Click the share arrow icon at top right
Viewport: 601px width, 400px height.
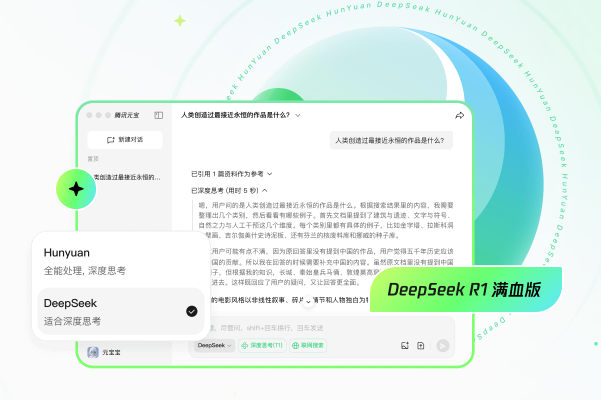(x=459, y=116)
